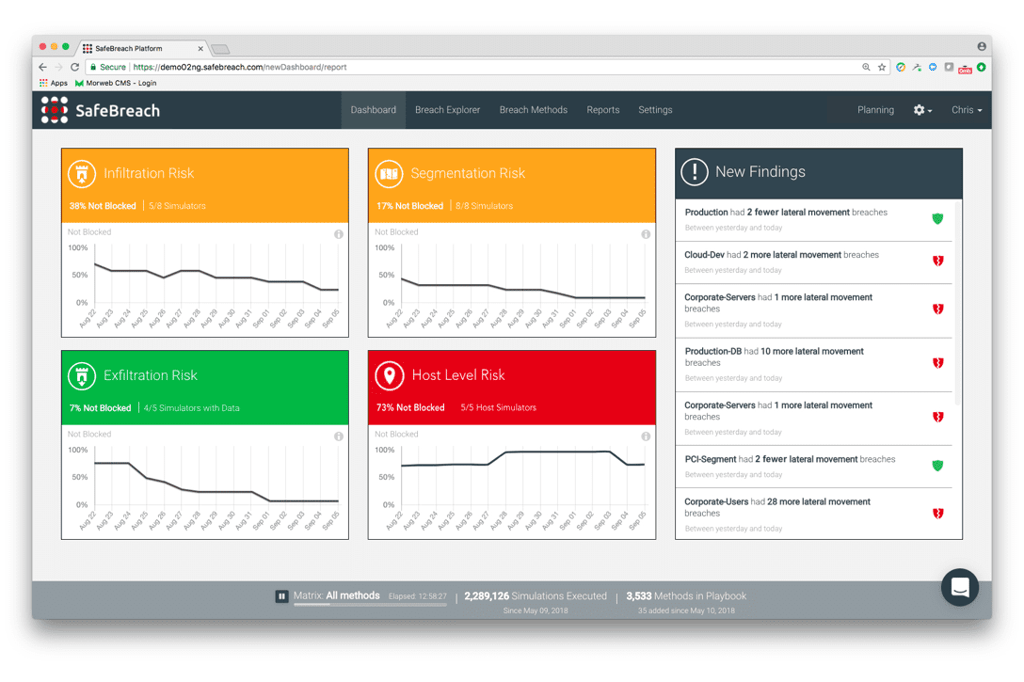1024x682 pixels.
Task: Click red shield on Production-DB finding
Action: coord(938,363)
